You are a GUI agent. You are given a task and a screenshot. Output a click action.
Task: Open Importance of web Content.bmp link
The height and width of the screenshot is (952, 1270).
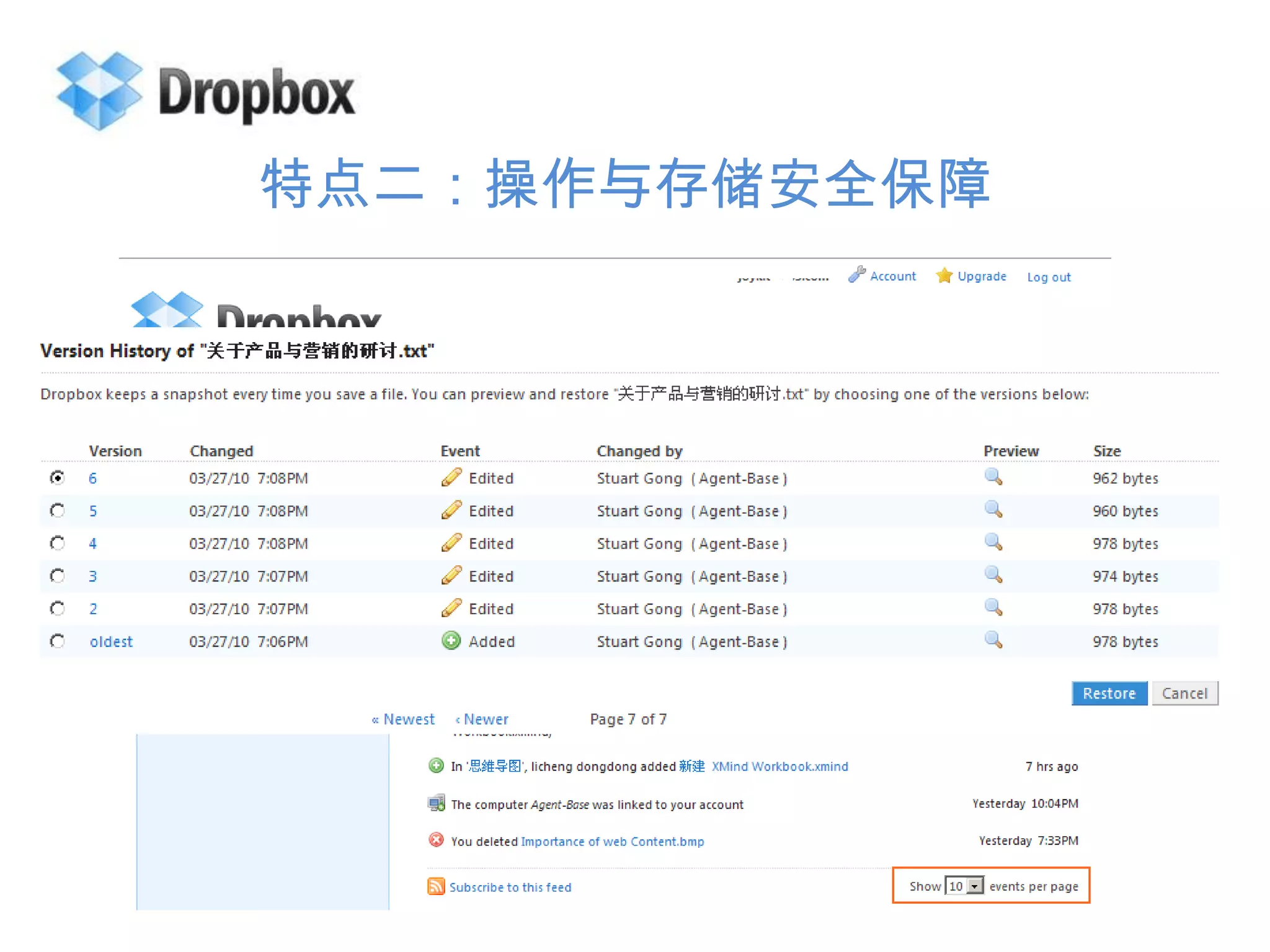[613, 841]
